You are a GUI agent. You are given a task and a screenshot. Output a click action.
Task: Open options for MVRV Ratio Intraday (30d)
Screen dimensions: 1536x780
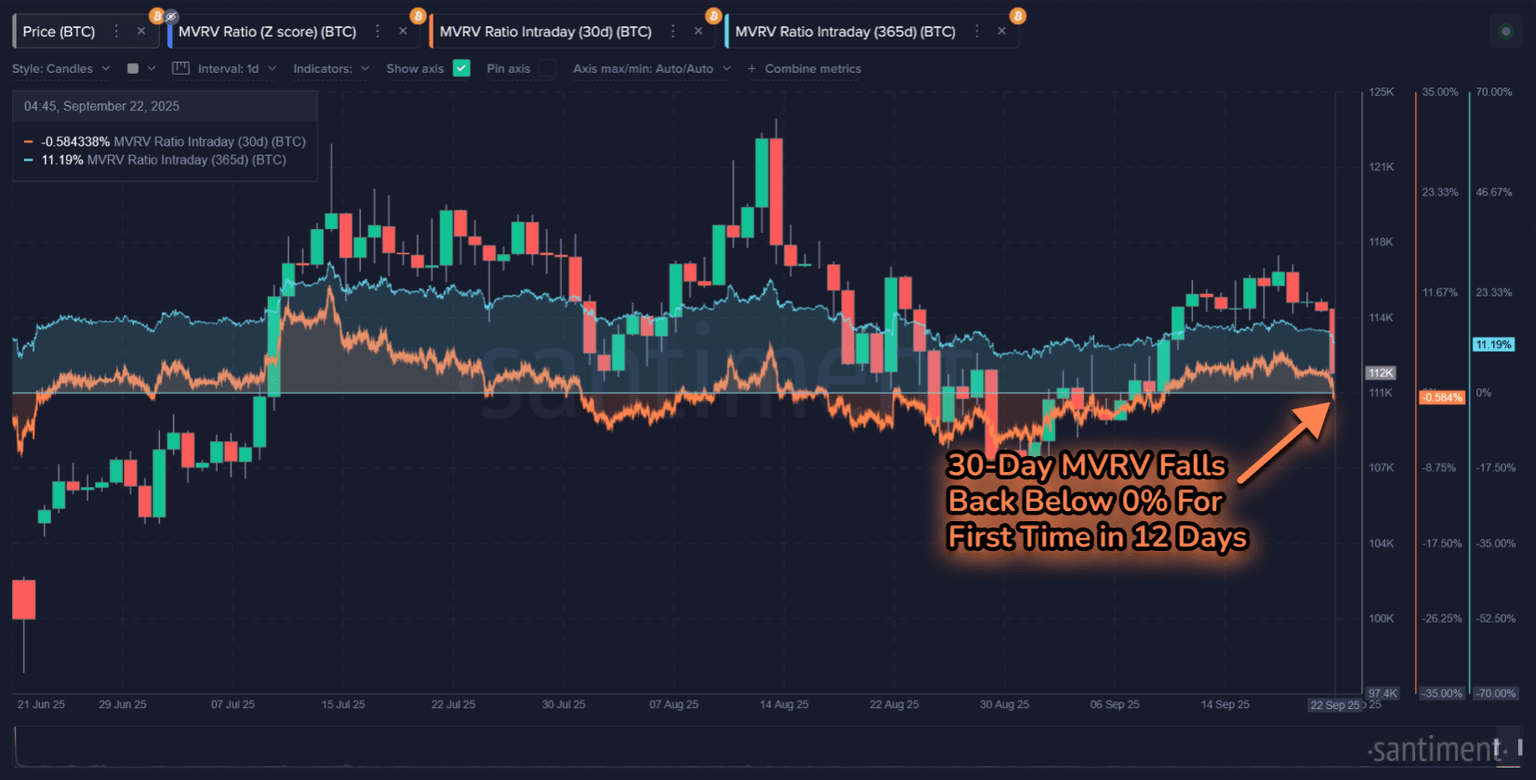pyautogui.click(x=672, y=32)
